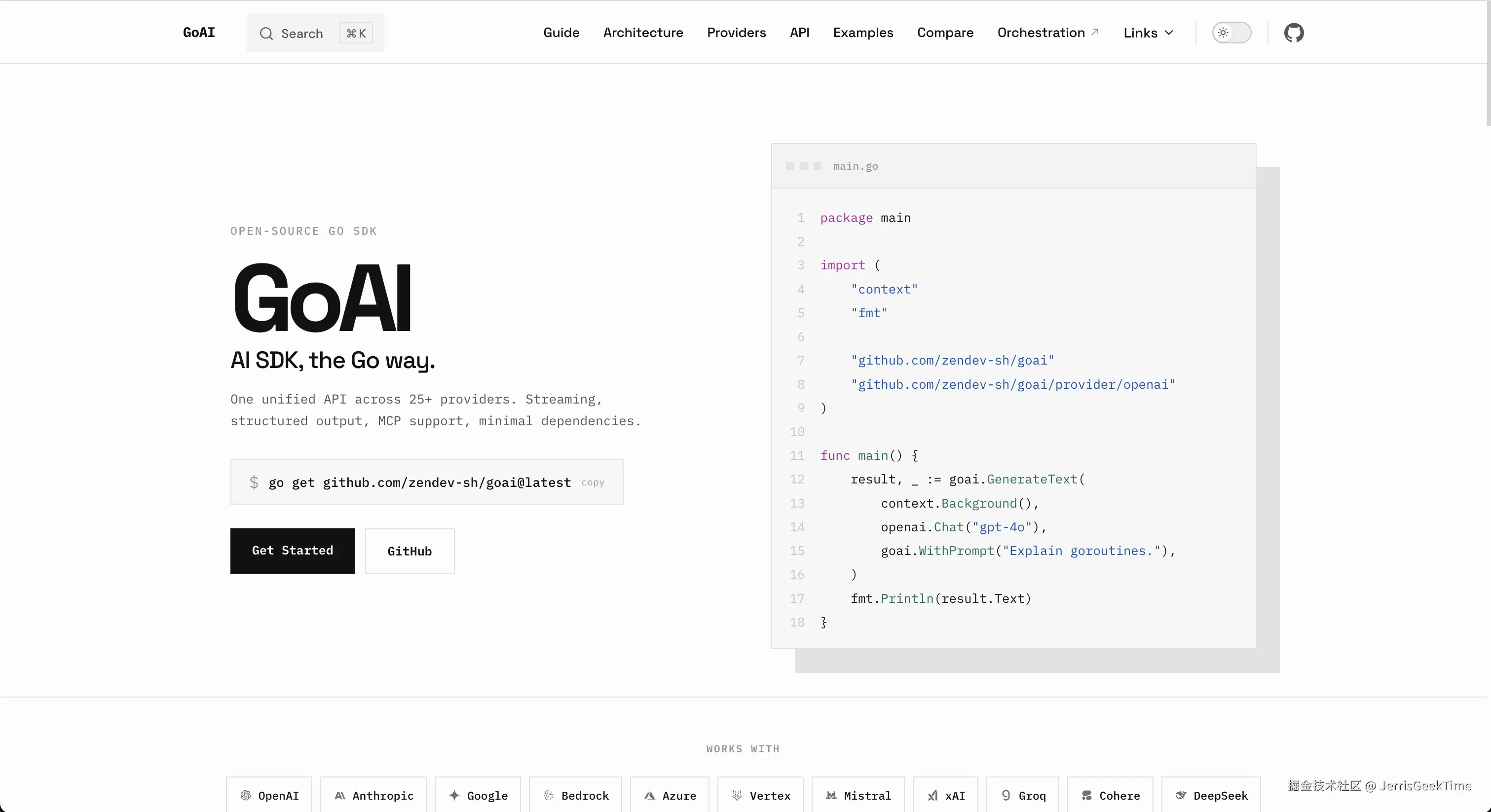Copy the go get install command

point(593,482)
